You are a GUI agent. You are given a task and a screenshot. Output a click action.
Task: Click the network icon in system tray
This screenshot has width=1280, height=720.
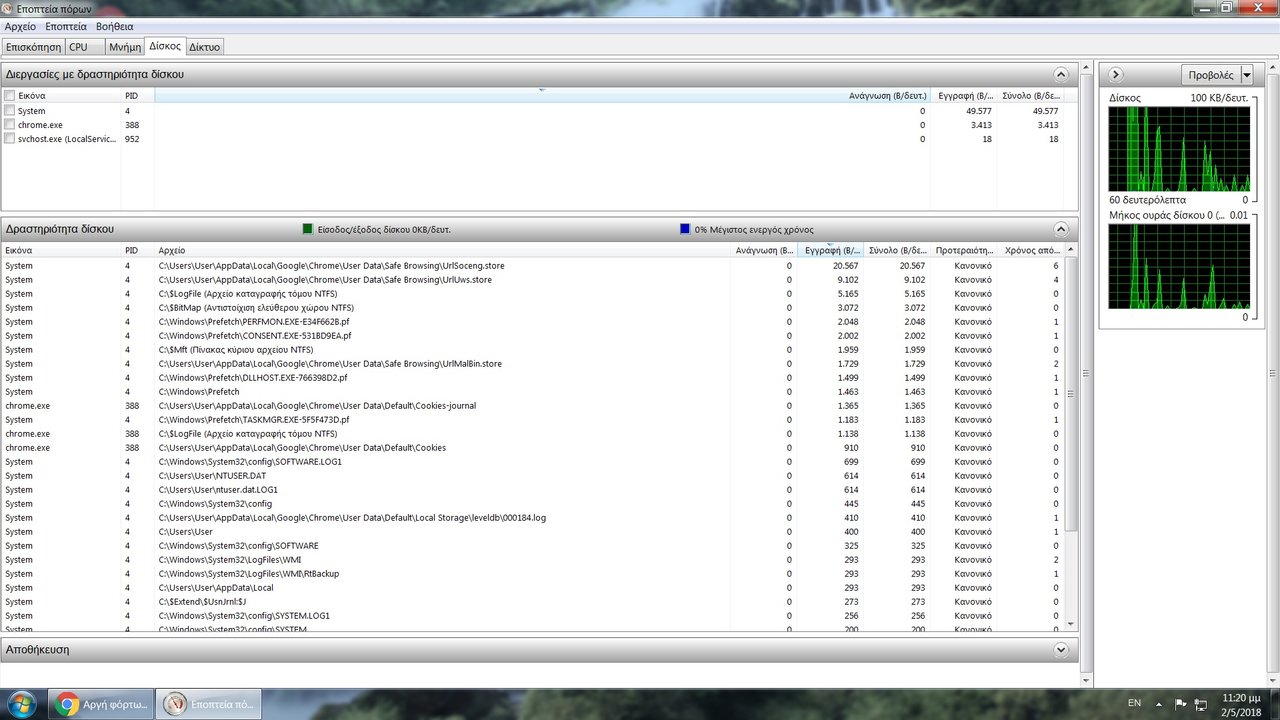pyautogui.click(x=1200, y=703)
